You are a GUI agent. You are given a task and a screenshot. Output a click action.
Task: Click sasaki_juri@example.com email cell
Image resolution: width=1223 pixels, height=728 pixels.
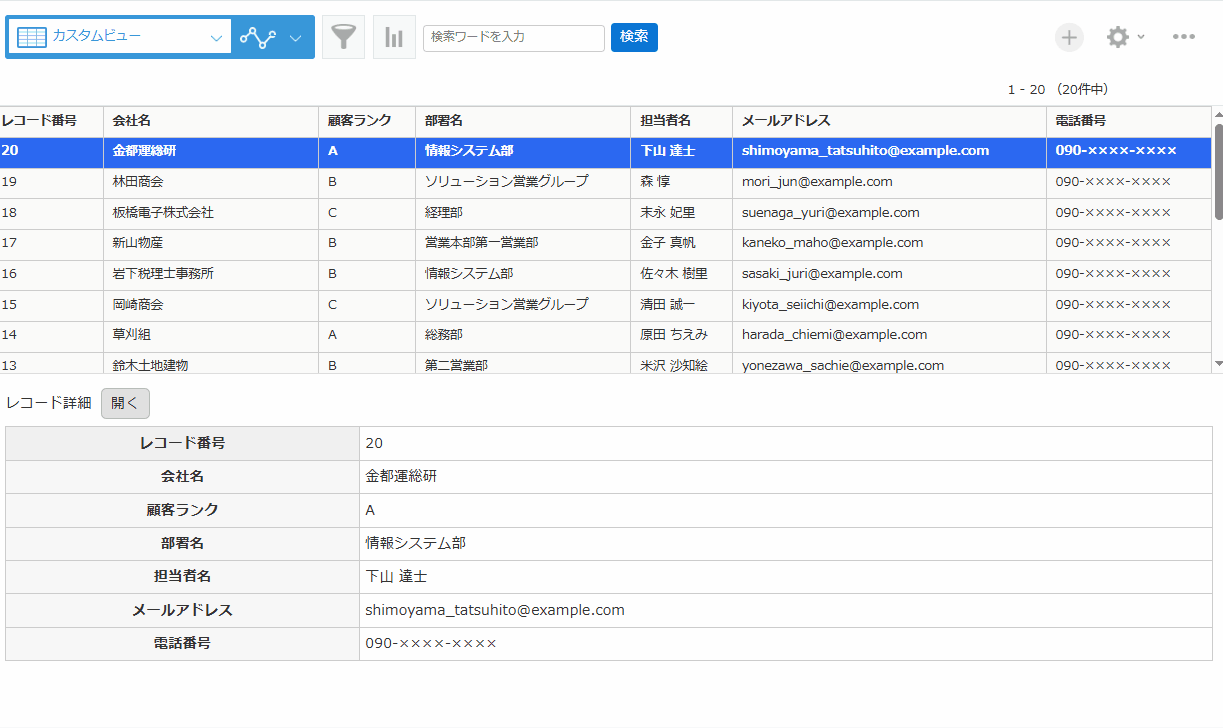pos(889,275)
